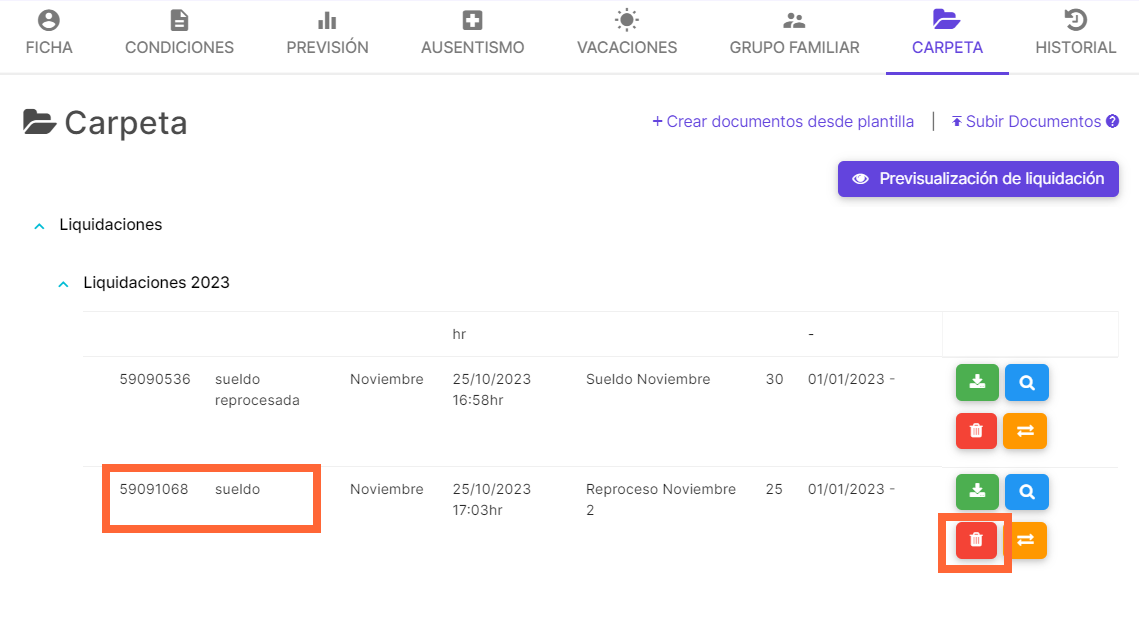Open magnifier preview on the second row
Image resolution: width=1139 pixels, height=636 pixels.
[x=1025, y=491]
